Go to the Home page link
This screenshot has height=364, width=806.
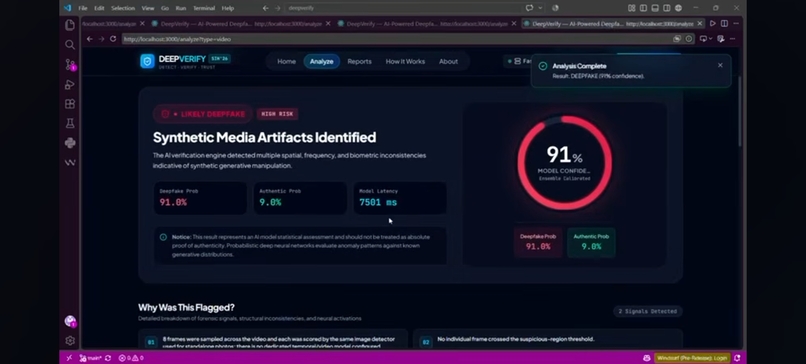coord(286,61)
